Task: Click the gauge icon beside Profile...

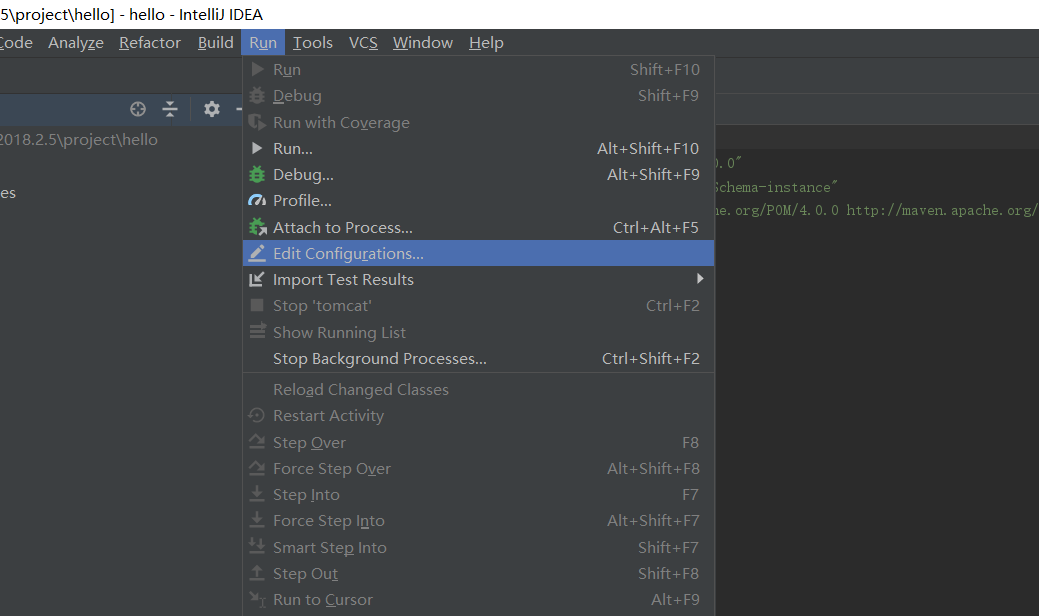Action: pyautogui.click(x=257, y=200)
